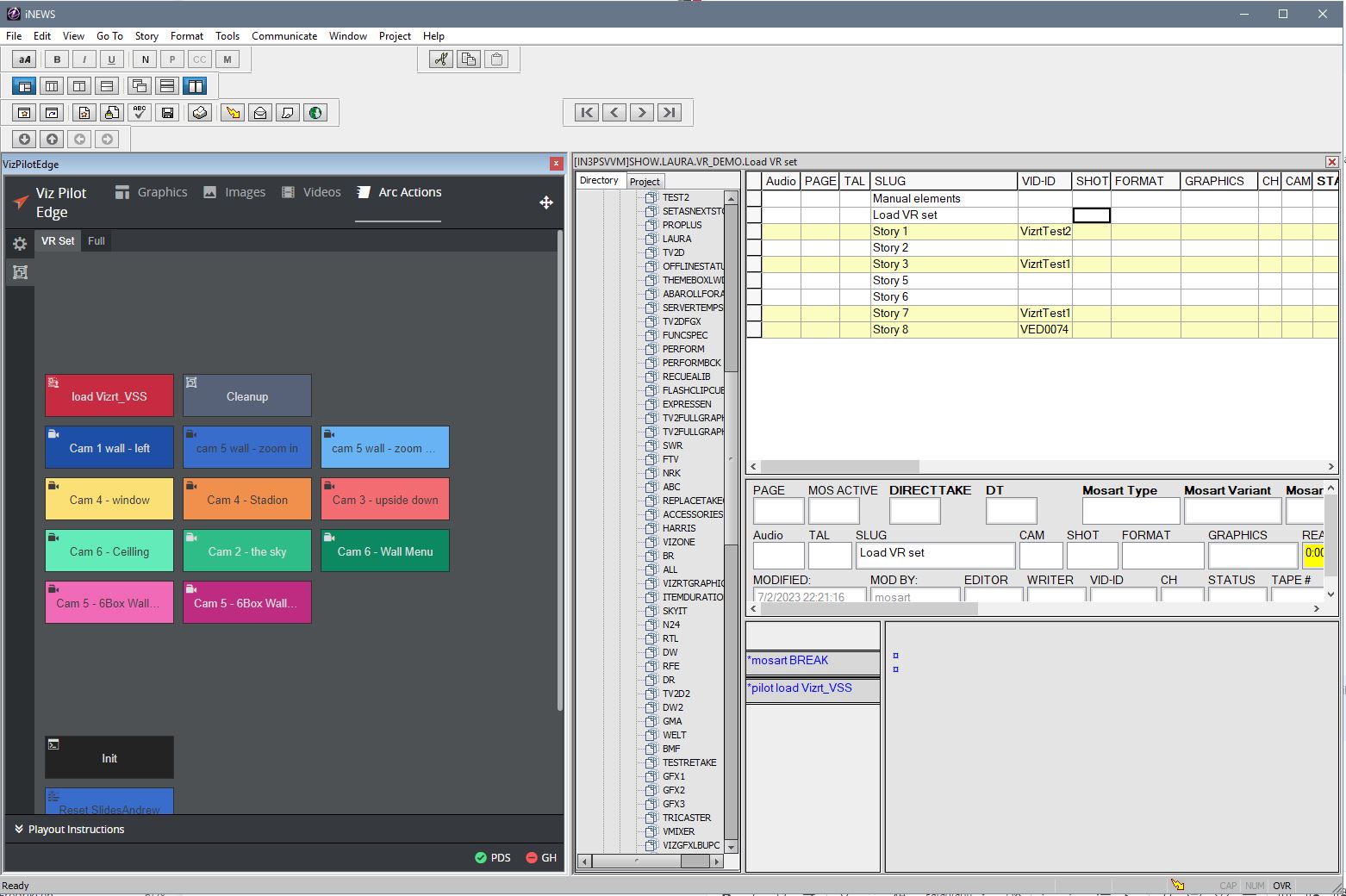Toggle the row selector box for Story 8

[x=754, y=330]
